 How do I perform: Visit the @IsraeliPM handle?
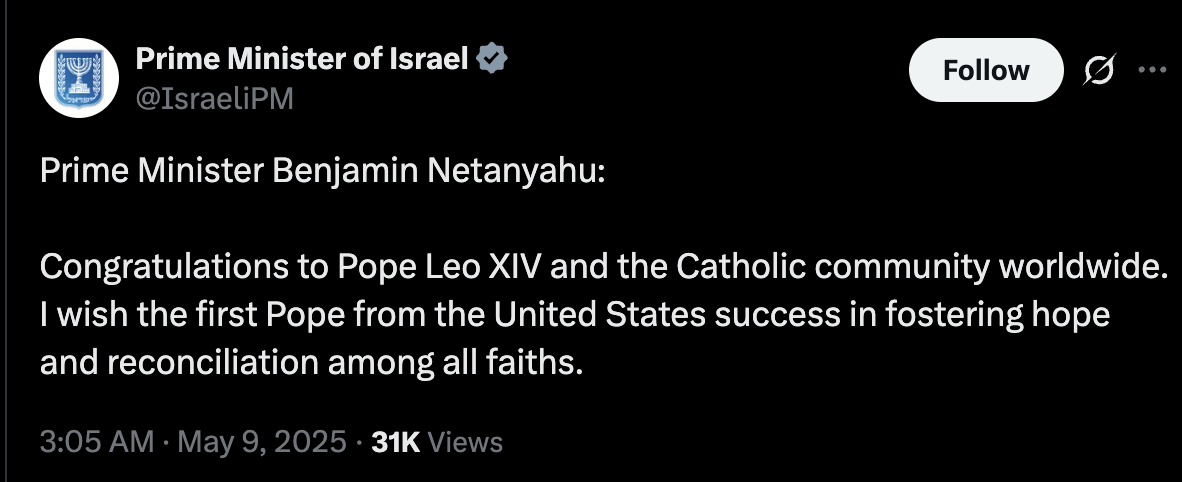[x=214, y=98]
